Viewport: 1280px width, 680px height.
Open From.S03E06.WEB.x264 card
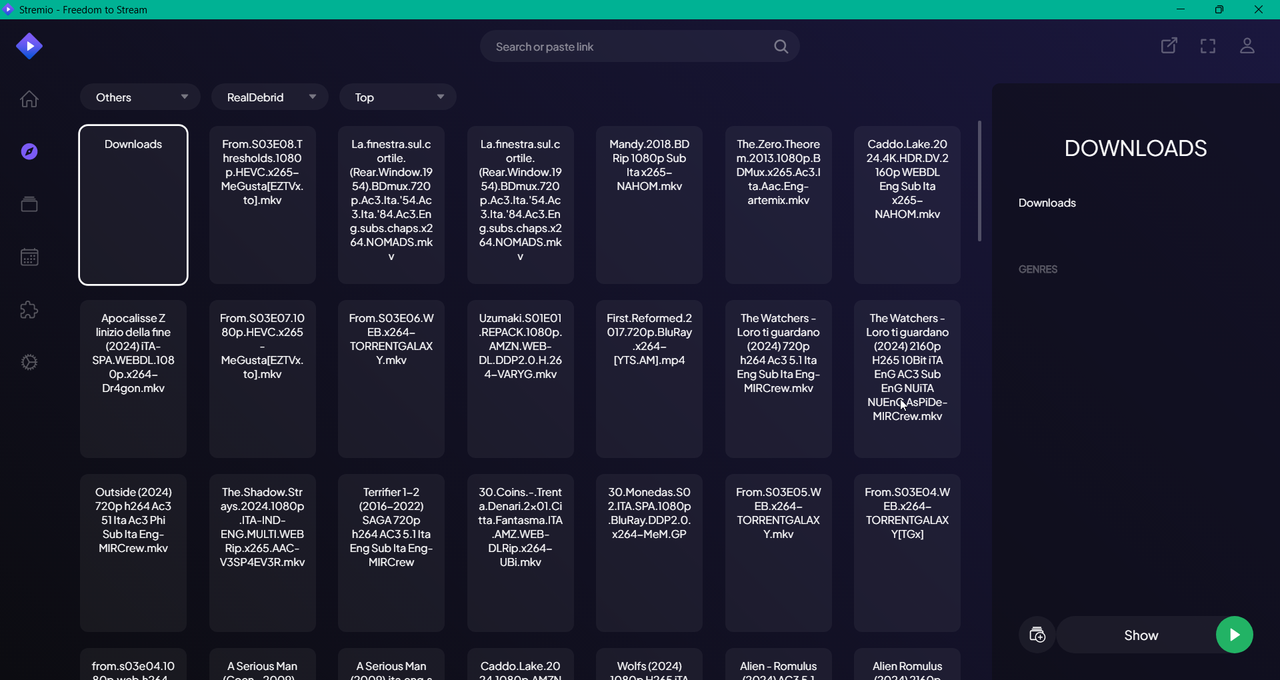click(x=391, y=379)
